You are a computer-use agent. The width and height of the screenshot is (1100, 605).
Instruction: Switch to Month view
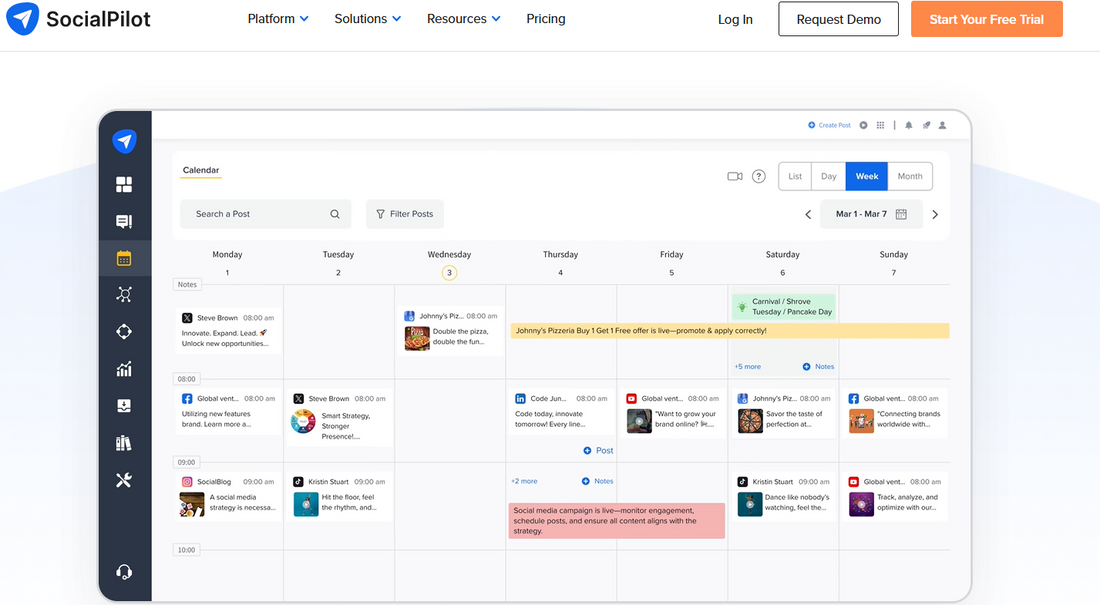(x=910, y=176)
